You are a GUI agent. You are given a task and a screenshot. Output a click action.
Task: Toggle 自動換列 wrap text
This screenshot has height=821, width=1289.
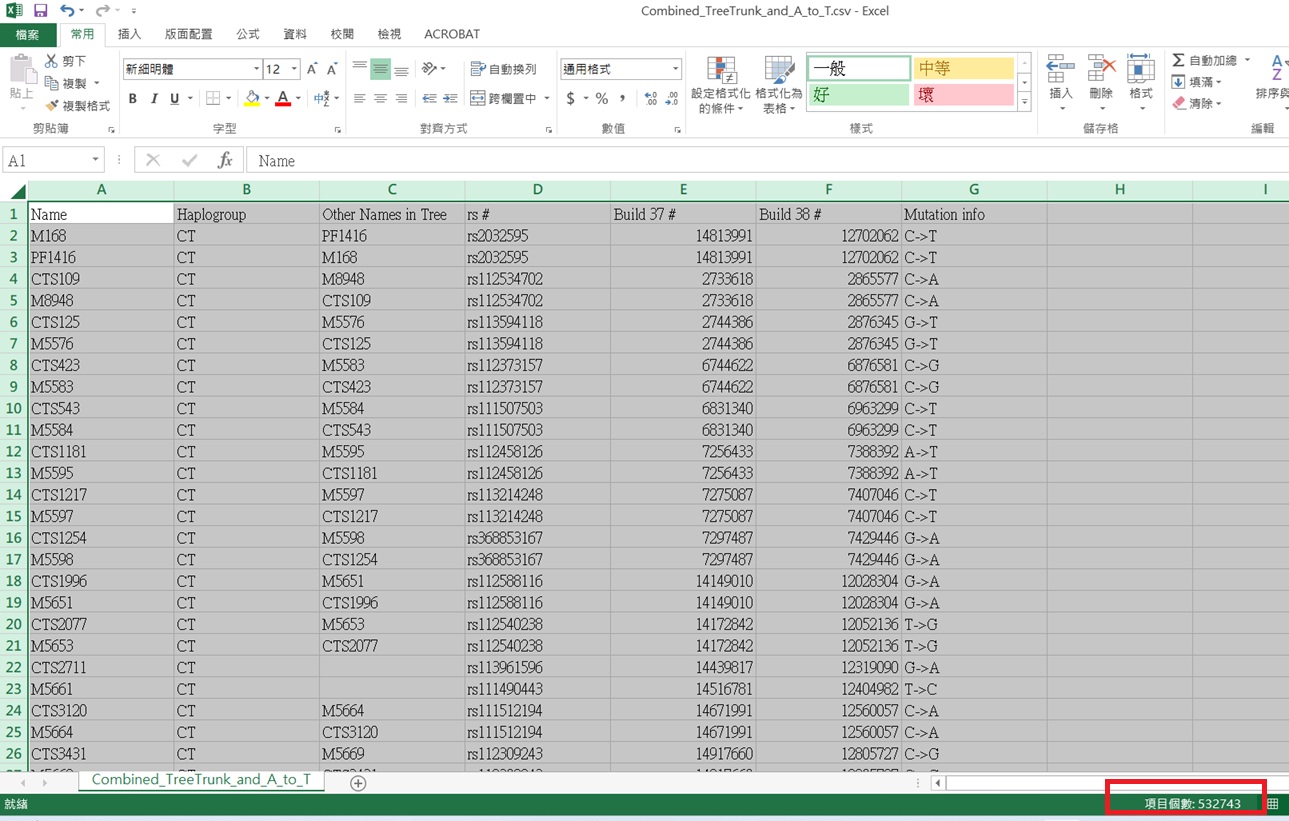[504, 69]
